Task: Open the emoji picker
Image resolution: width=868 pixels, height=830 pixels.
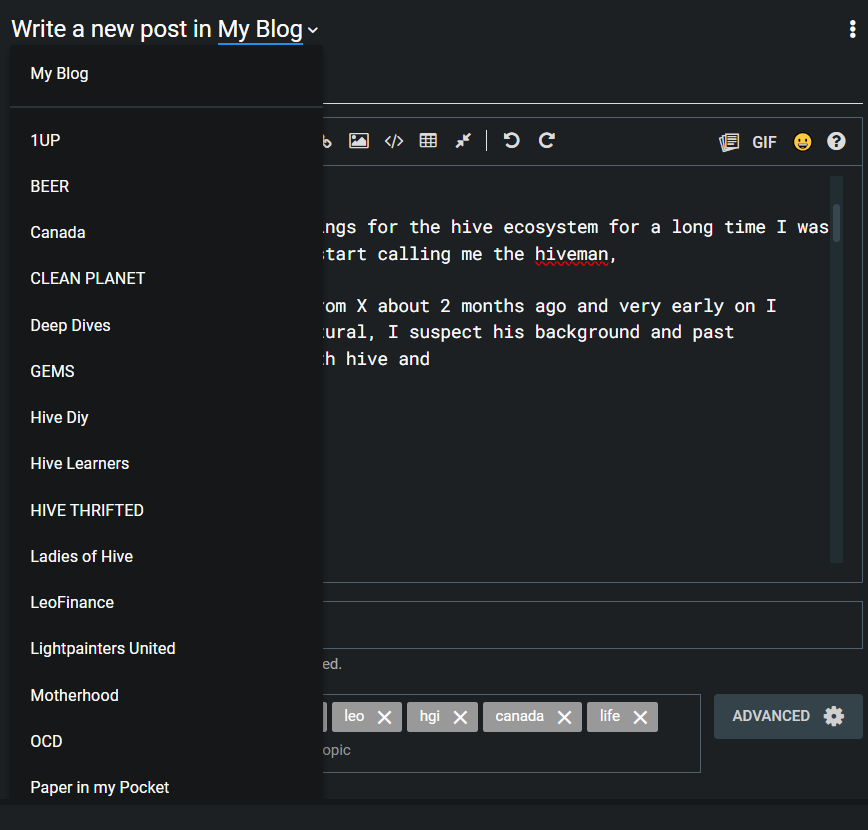Action: [802, 142]
